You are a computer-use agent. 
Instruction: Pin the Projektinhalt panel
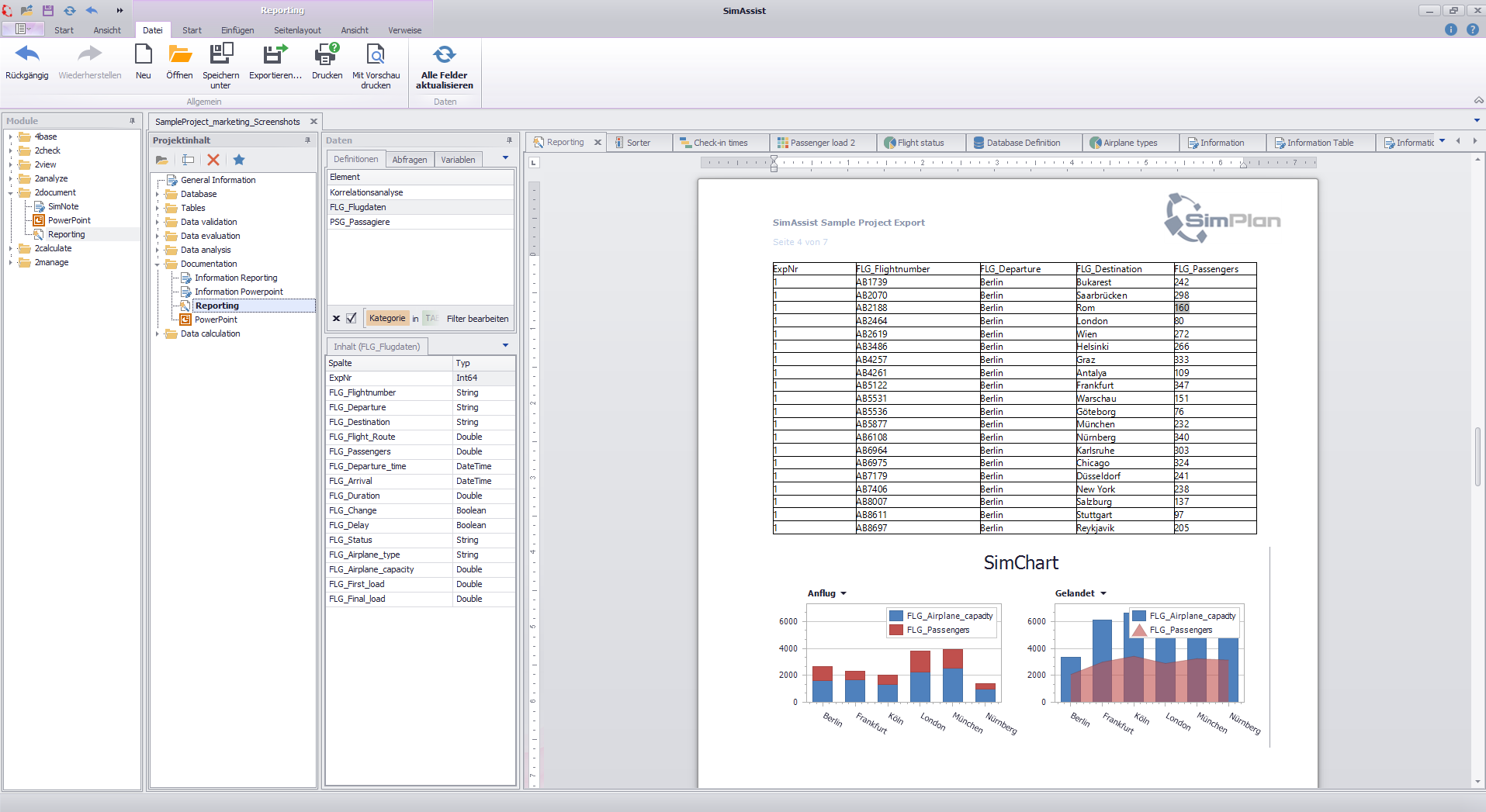(x=308, y=140)
